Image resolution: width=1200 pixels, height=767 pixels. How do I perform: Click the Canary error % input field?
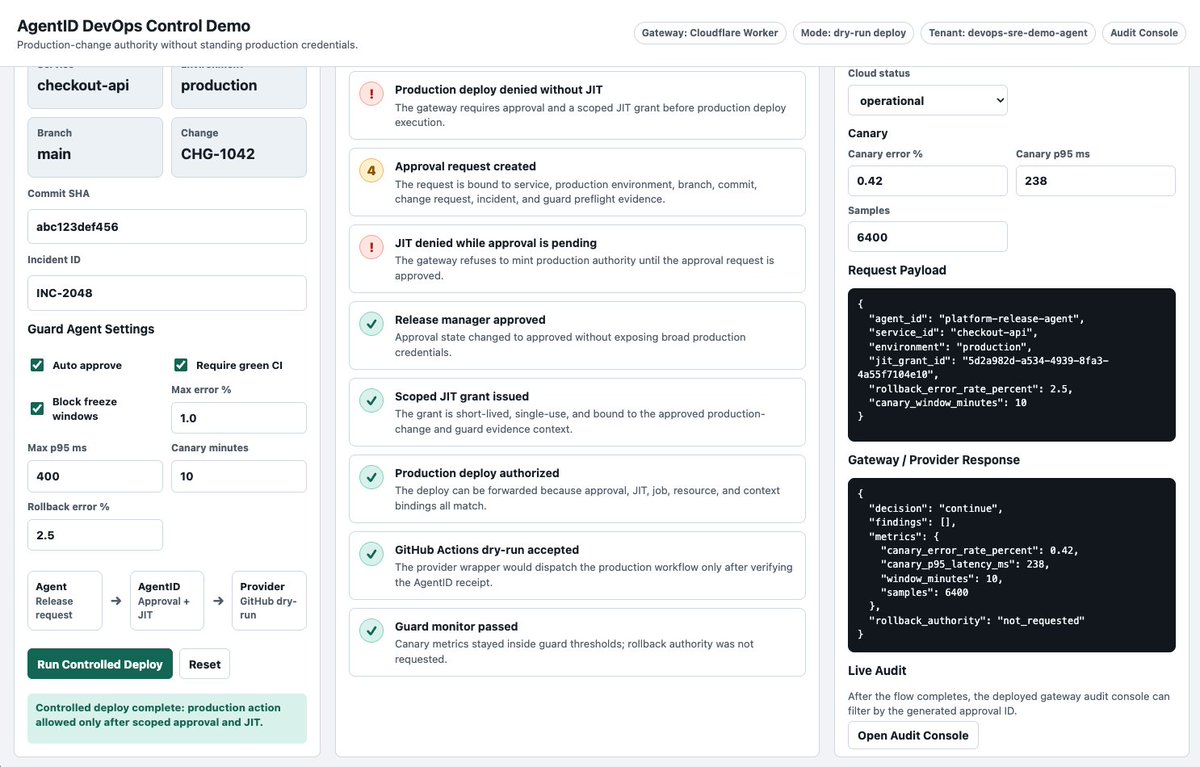click(928, 181)
